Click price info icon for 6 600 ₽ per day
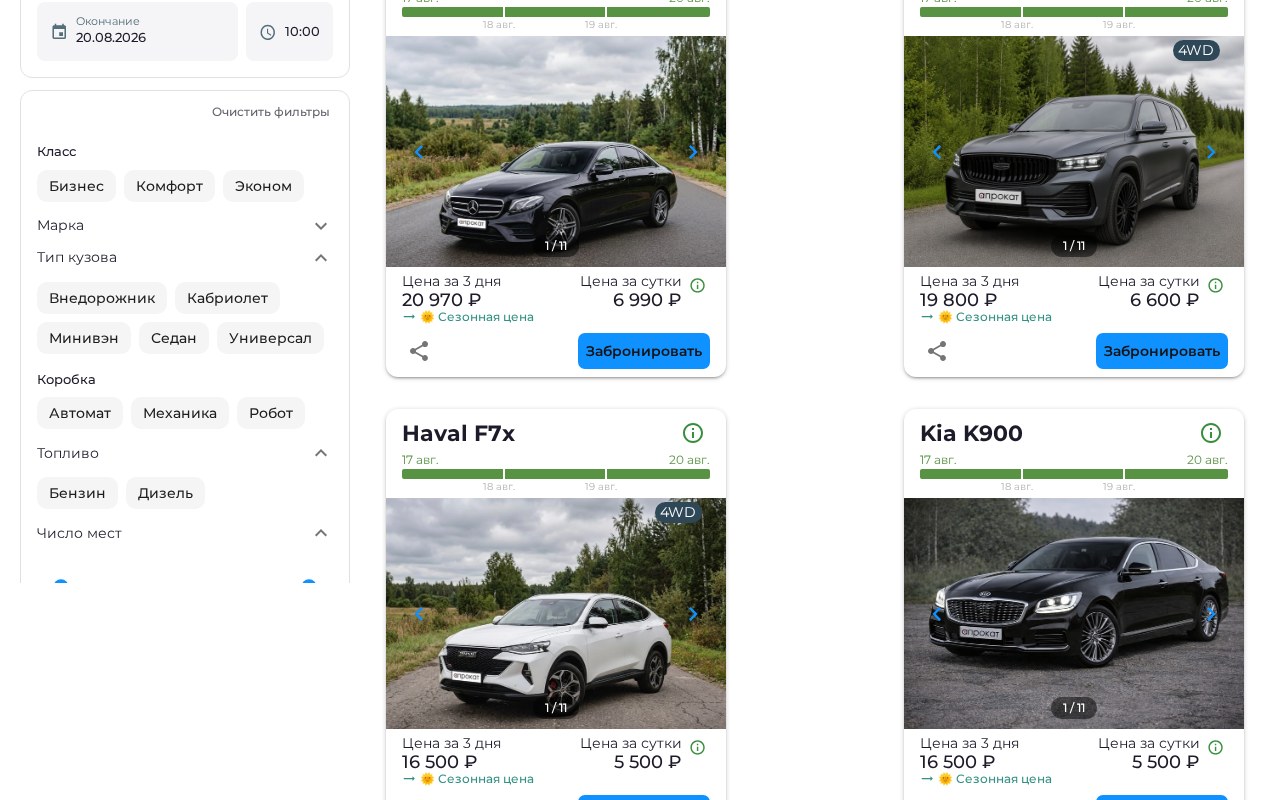The height and width of the screenshot is (800, 1280). coord(1216,285)
